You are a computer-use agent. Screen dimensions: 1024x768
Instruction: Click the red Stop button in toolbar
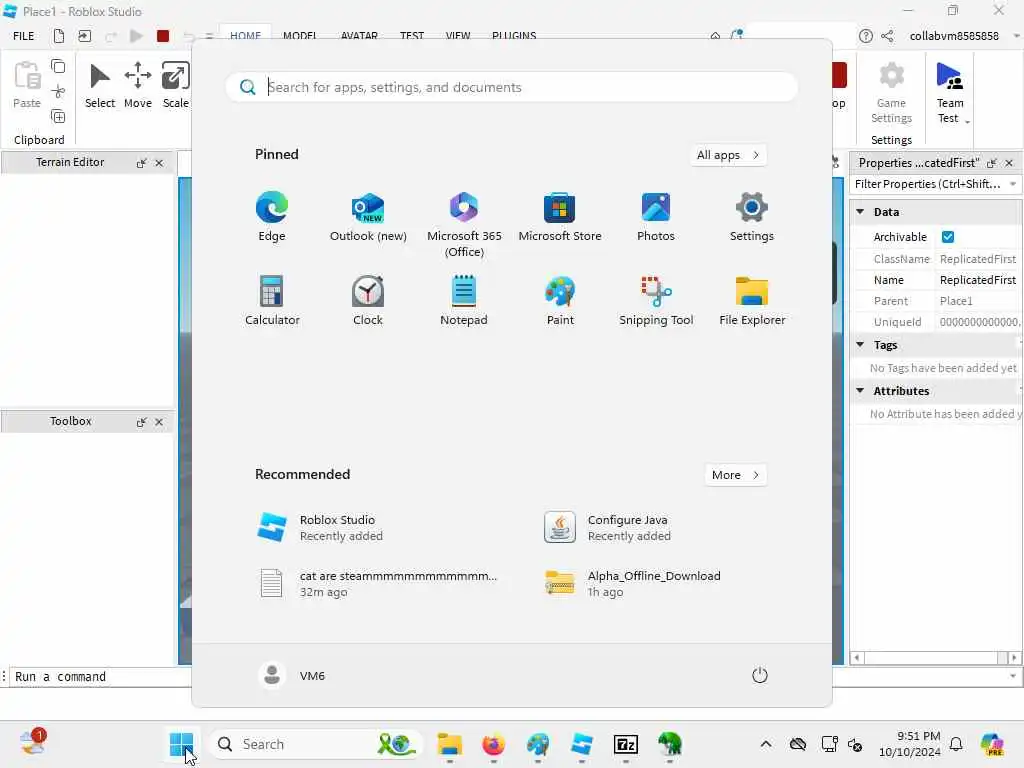163,36
